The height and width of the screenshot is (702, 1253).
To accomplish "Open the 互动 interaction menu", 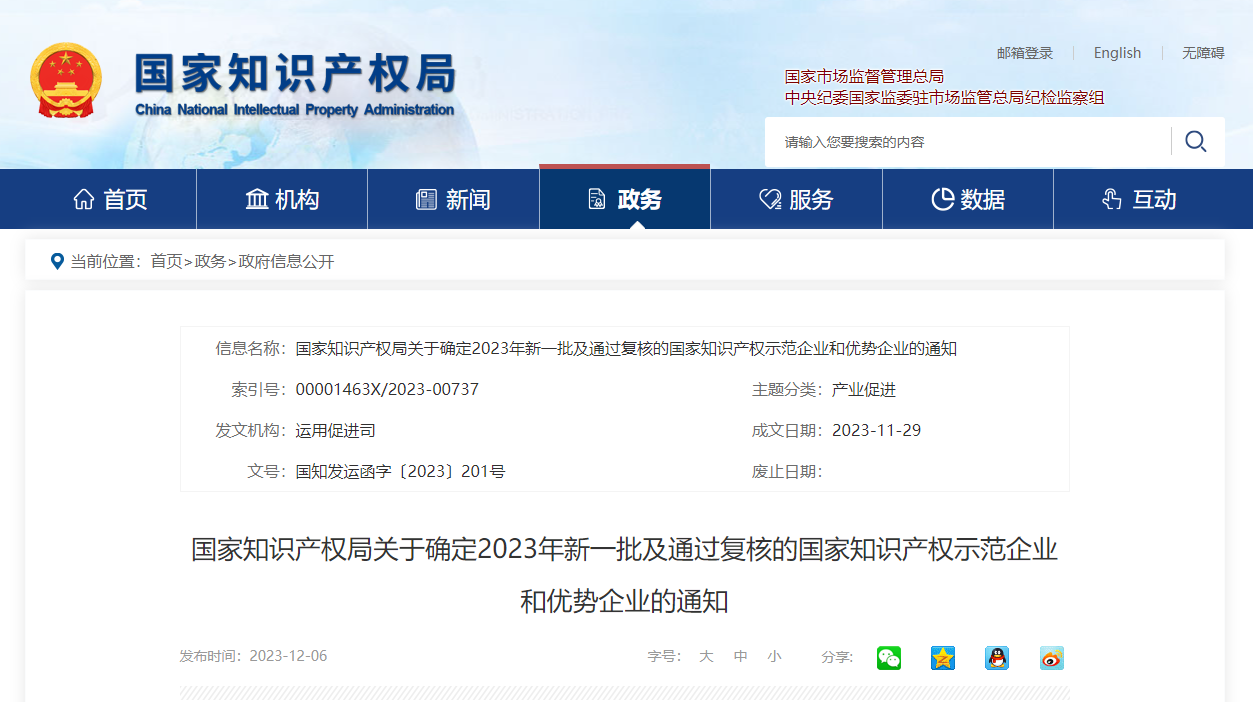I will [x=1139, y=199].
